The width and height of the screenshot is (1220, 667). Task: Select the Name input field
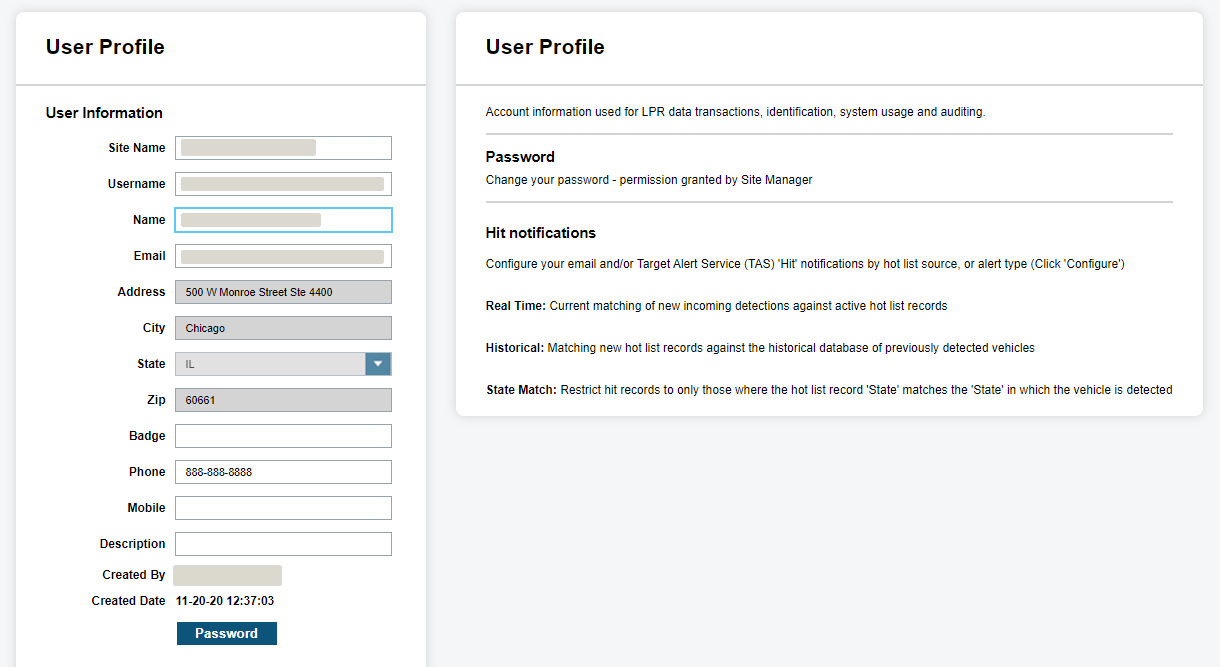283,220
